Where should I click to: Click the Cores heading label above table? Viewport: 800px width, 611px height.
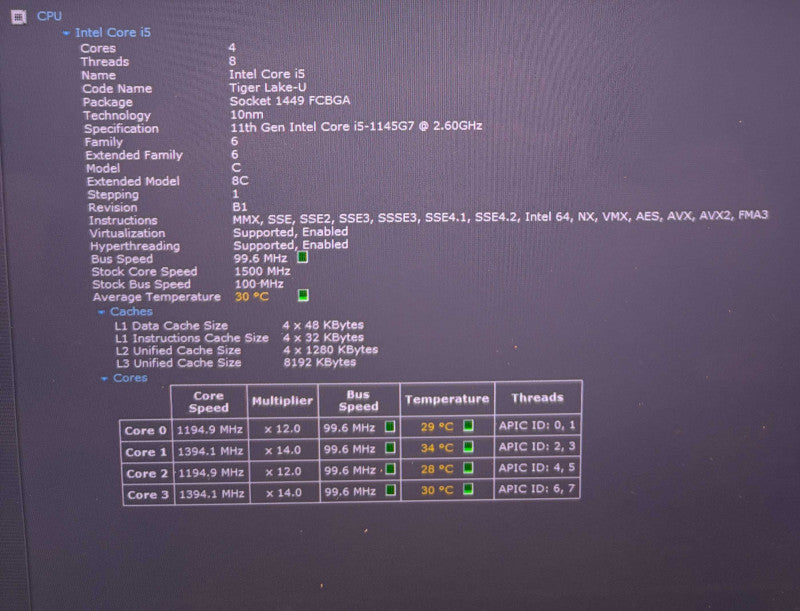pyautogui.click(x=130, y=378)
